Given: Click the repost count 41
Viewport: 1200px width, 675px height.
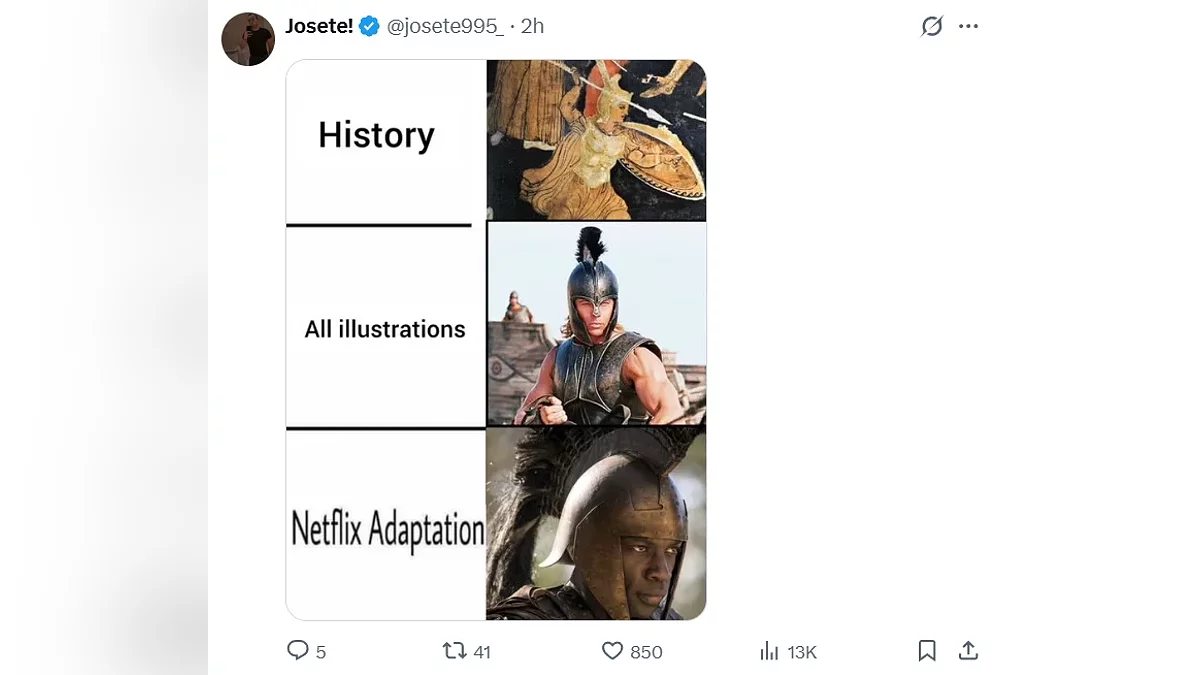Looking at the screenshot, I should 482,652.
